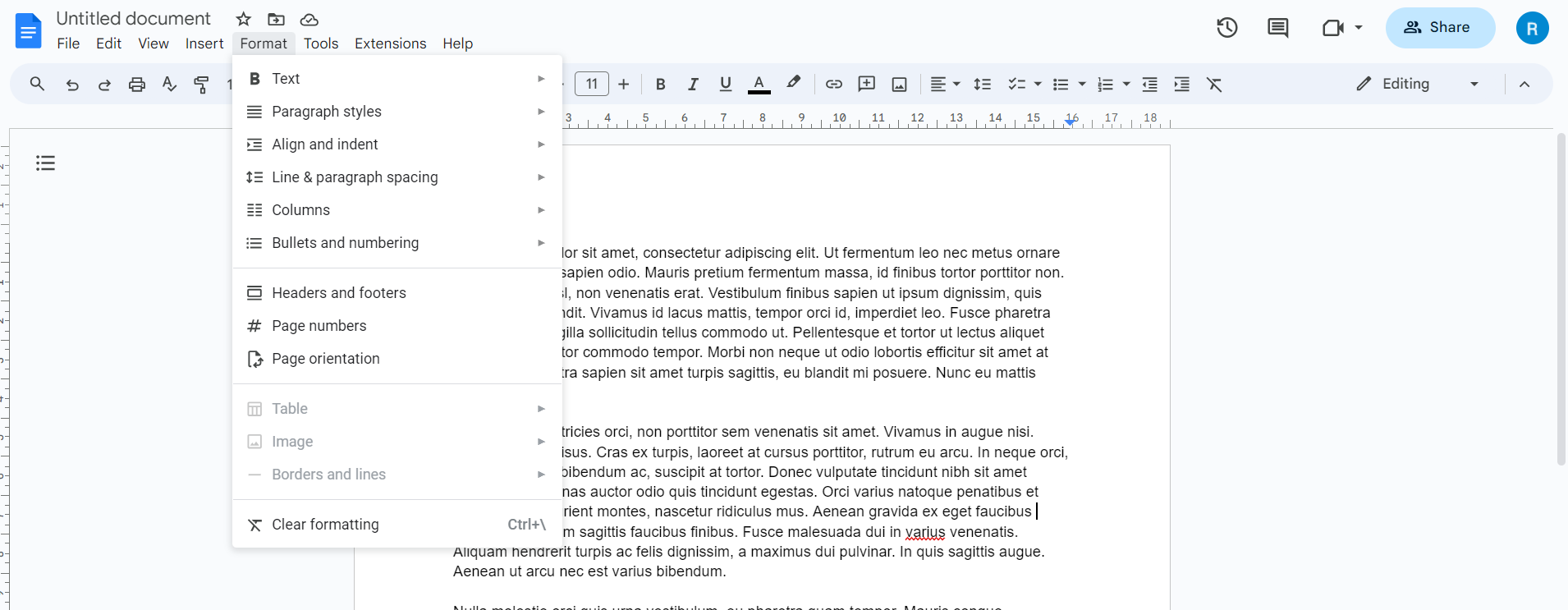
Task: Open the Google account avatar
Action: pyautogui.click(x=1532, y=28)
